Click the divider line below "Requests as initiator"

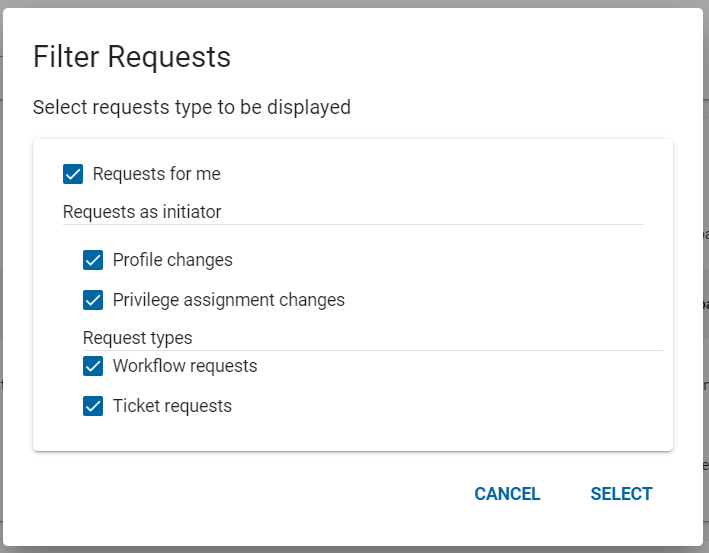coord(400,224)
